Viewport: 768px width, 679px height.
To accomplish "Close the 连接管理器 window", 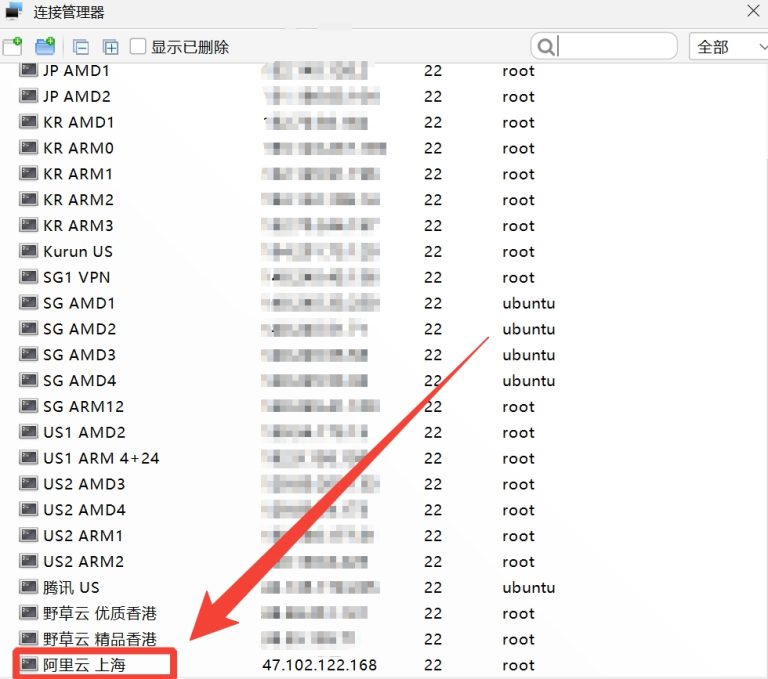I will 753,12.
